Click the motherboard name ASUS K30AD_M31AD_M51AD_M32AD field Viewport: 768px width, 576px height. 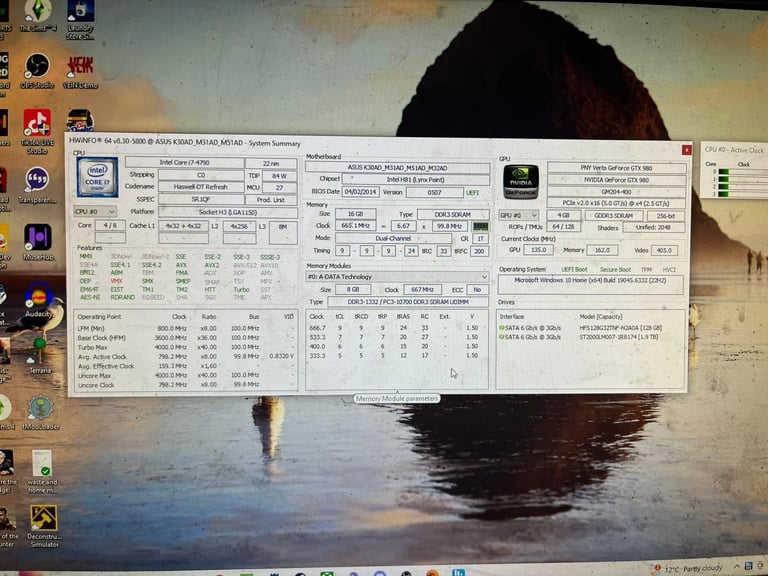point(397,168)
